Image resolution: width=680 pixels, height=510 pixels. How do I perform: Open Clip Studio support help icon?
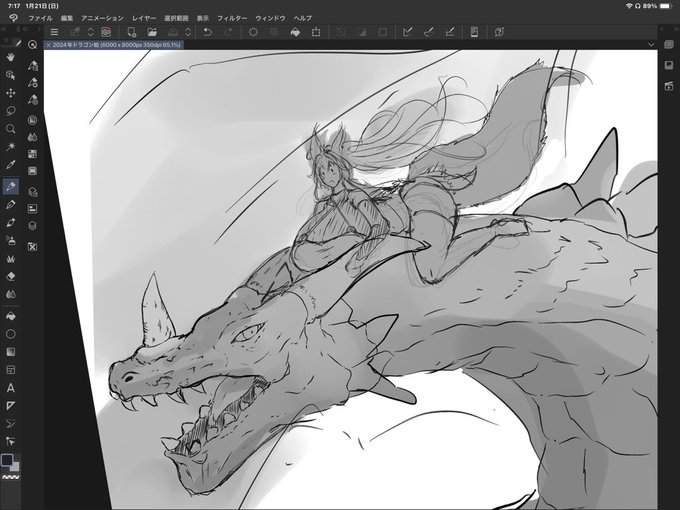(499, 32)
